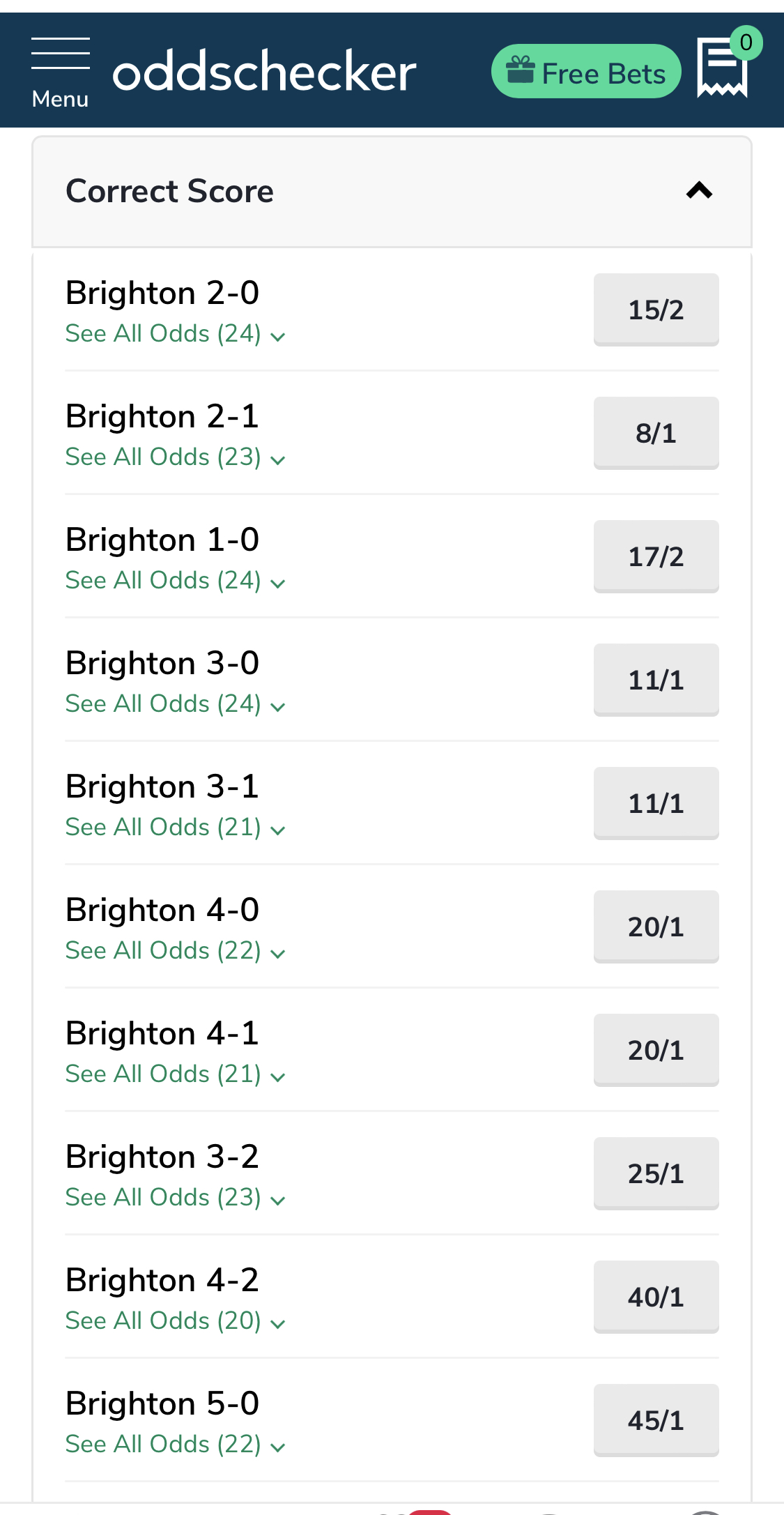The height and width of the screenshot is (1515, 784).
Task: Select the 8/1 odds for Brighton 2-1
Action: tap(656, 433)
